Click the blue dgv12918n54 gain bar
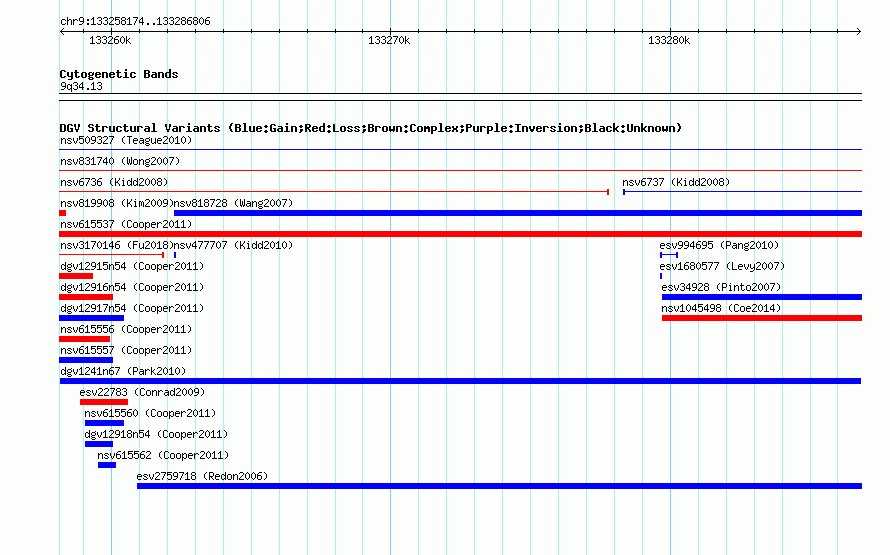Screen dimensions: 890x555 (99, 444)
